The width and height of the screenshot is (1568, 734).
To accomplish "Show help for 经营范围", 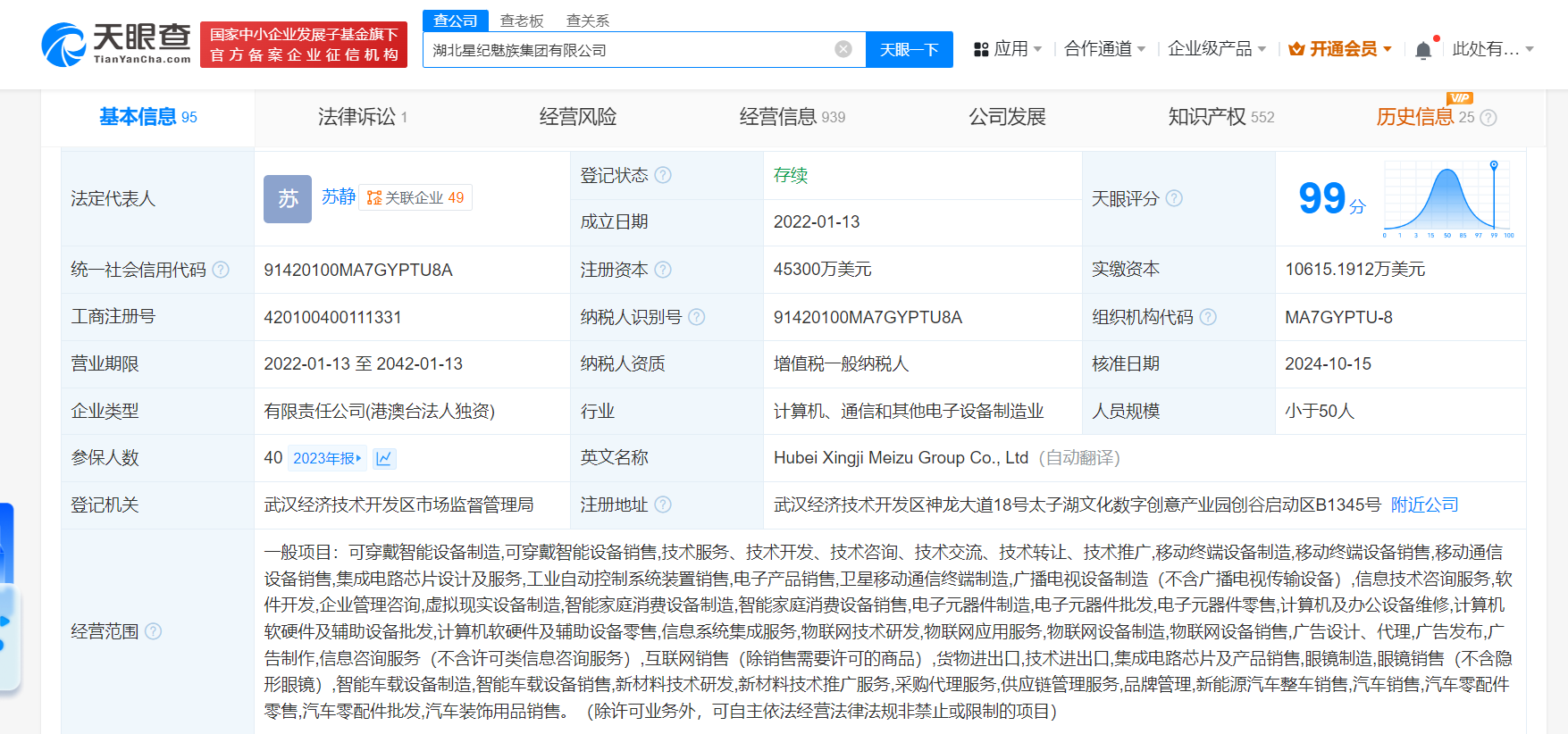I will tap(154, 631).
